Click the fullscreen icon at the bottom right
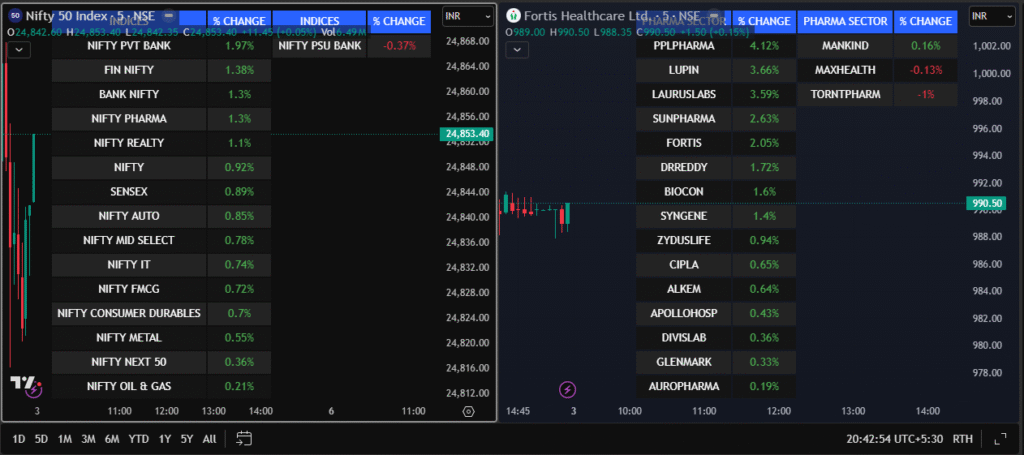This screenshot has height=455, width=1024. click(1000, 438)
